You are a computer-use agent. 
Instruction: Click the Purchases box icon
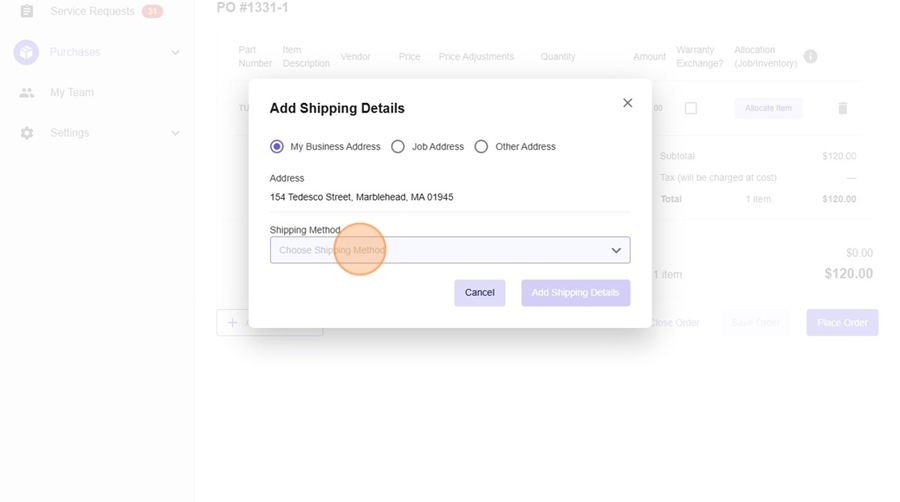click(x=26, y=52)
